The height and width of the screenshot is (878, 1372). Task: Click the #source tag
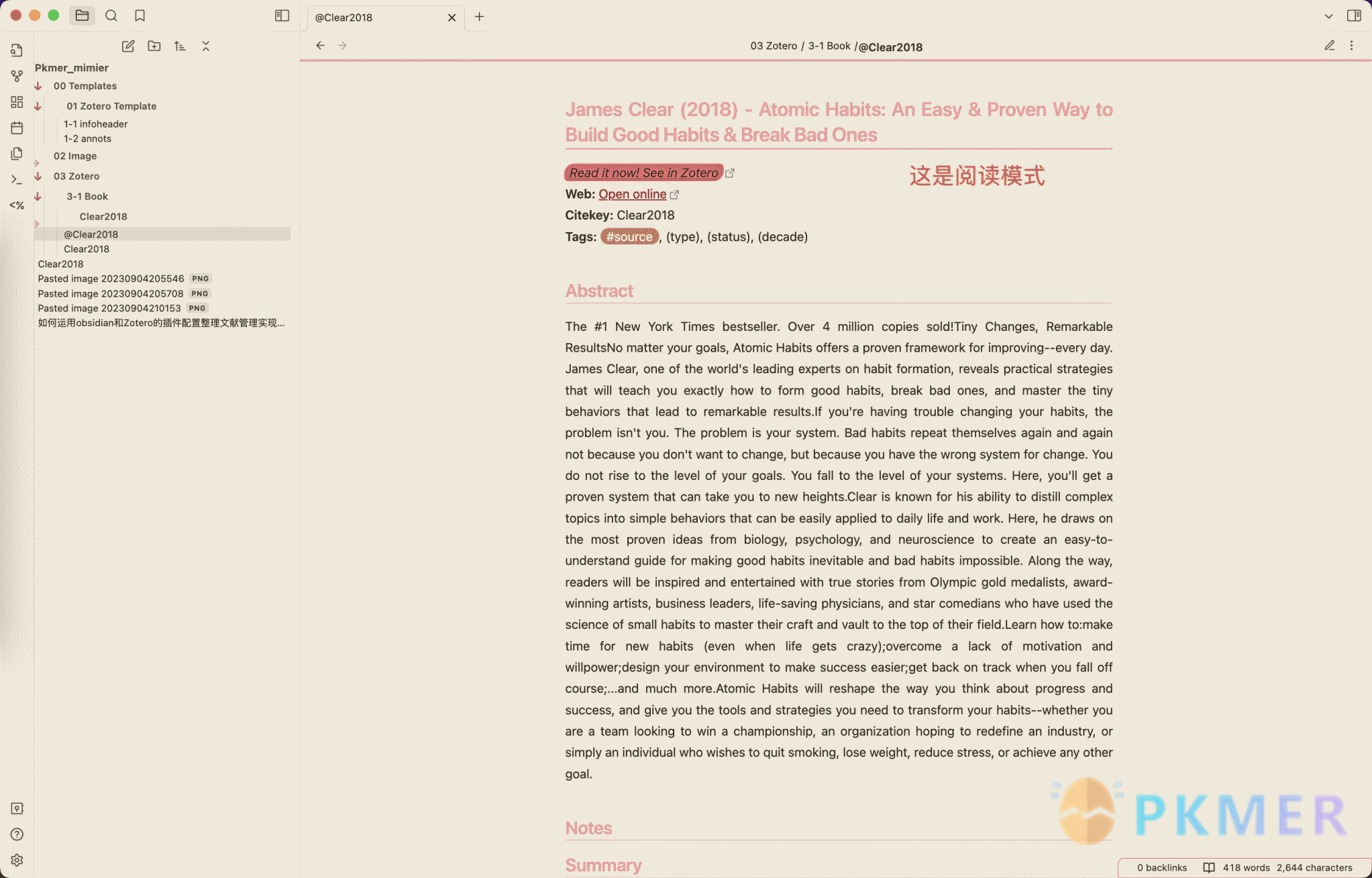(x=629, y=236)
